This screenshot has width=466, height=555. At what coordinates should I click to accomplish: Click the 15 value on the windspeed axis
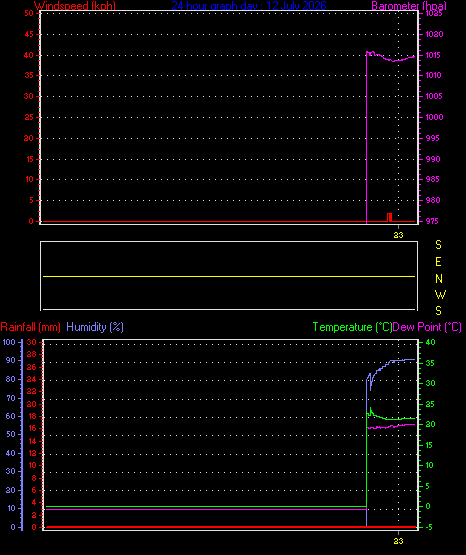29,159
